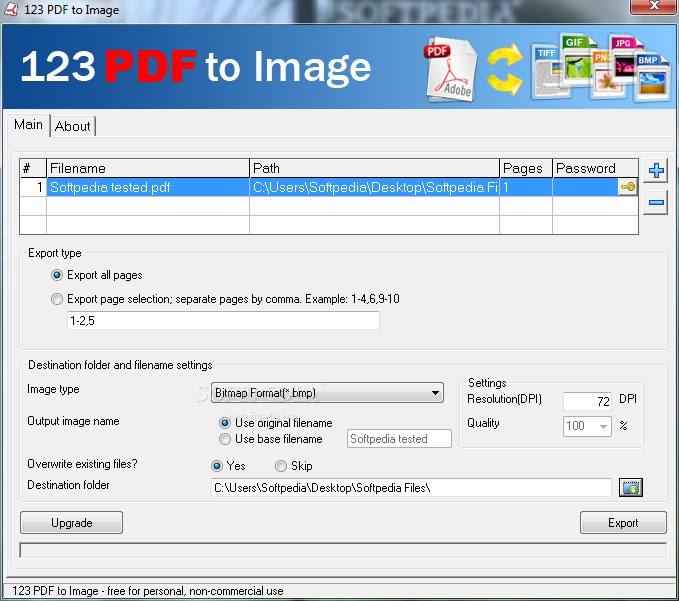Click the BMP file icon in the banner
This screenshot has height=601, width=679.
pos(651,77)
